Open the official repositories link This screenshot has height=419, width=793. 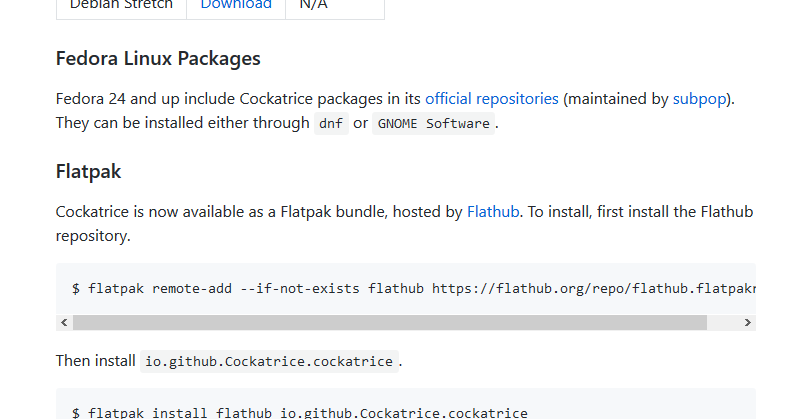(492, 99)
